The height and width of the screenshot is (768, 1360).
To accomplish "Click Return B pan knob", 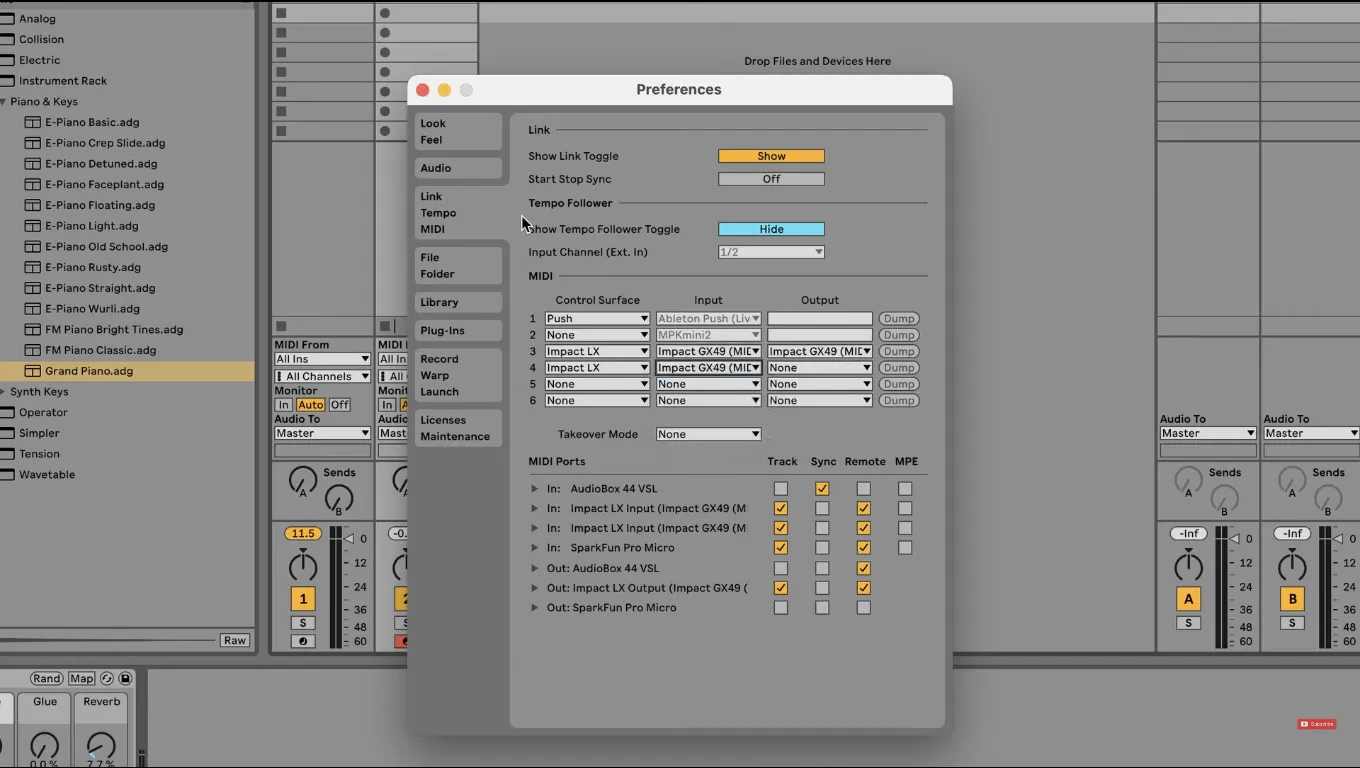I will pyautogui.click(x=1292, y=566).
